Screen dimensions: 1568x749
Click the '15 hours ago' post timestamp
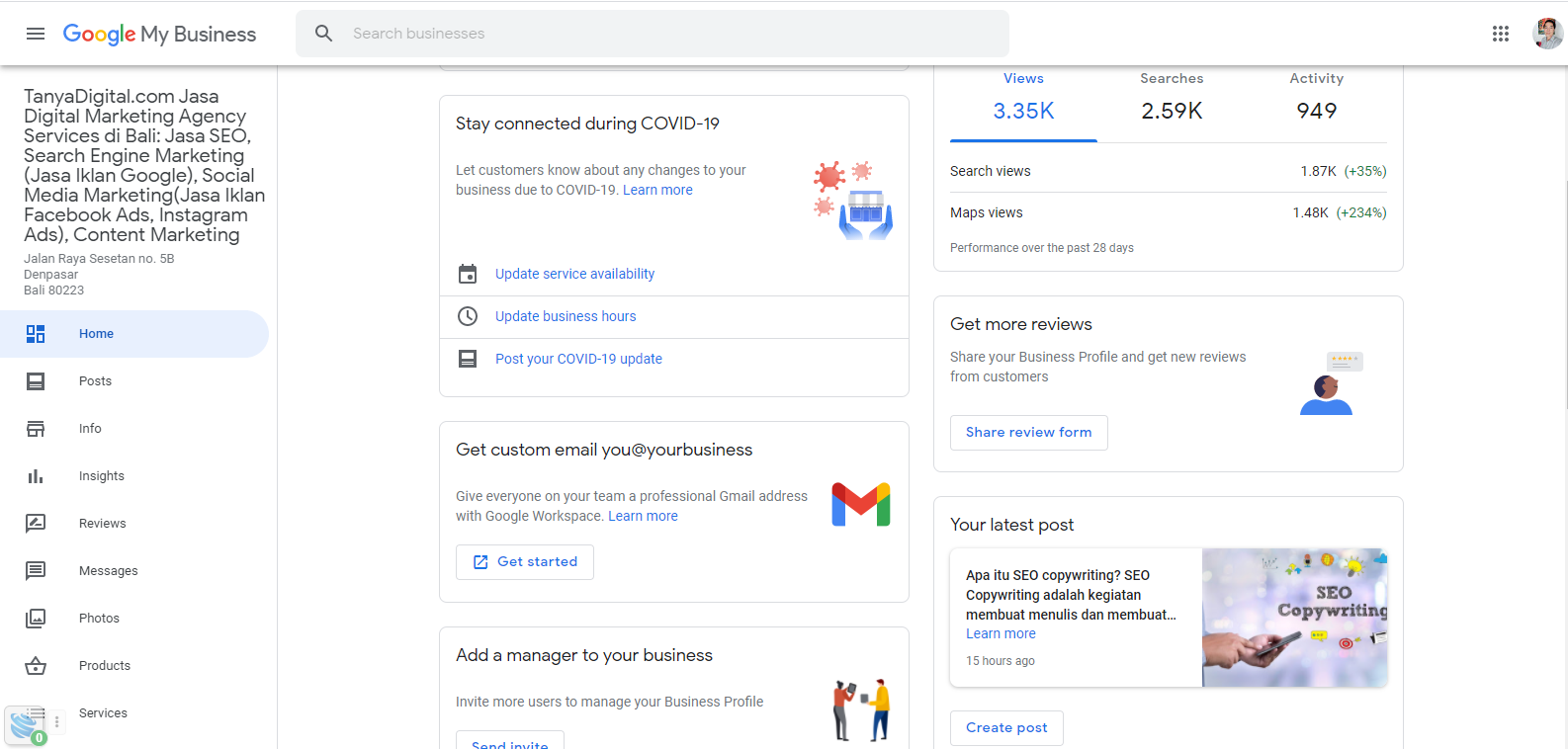coord(1001,661)
